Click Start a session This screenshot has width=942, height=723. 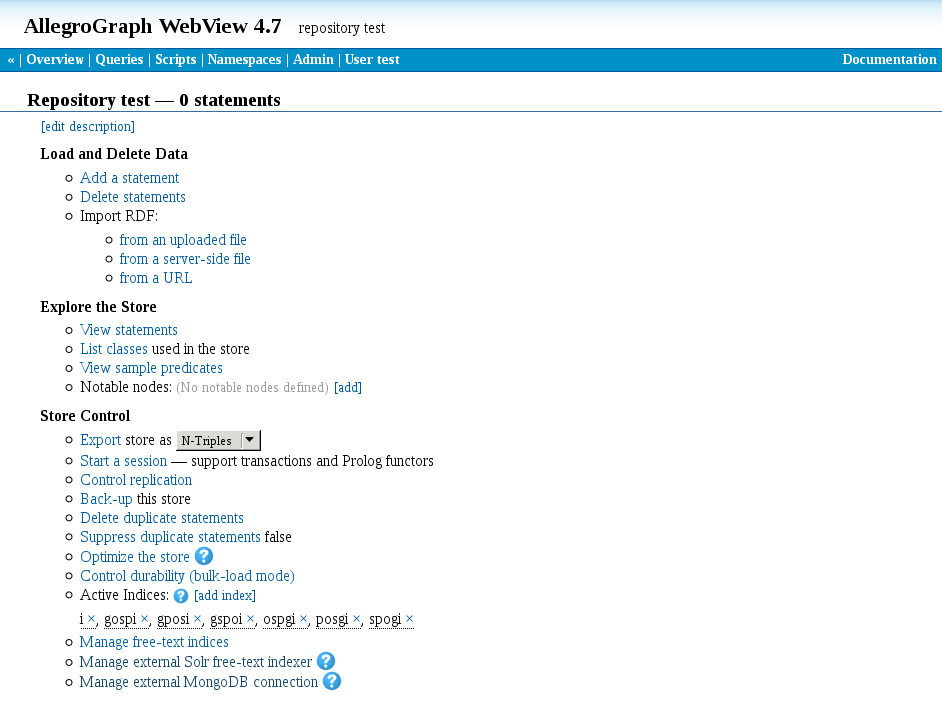click(x=123, y=461)
